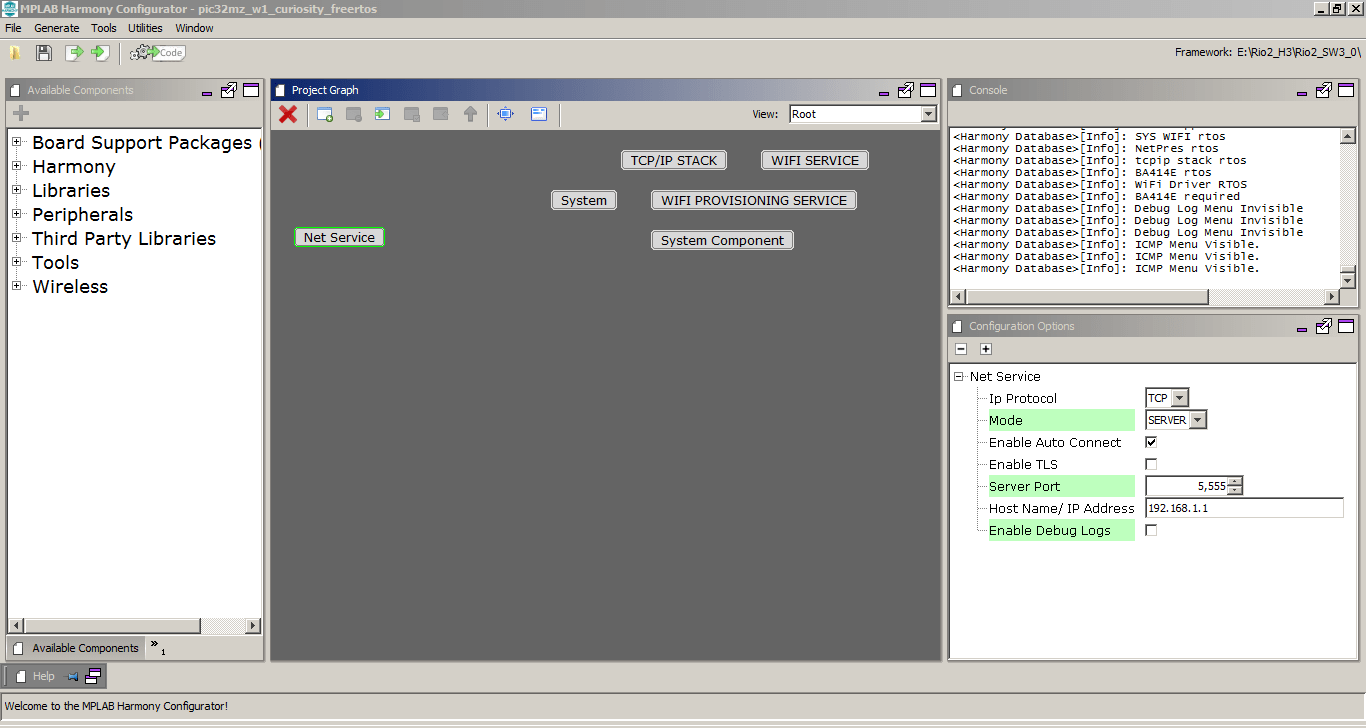Viewport: 1366px width, 728px height.
Task: Enable TLS for Net Service
Action: pyautogui.click(x=1151, y=463)
